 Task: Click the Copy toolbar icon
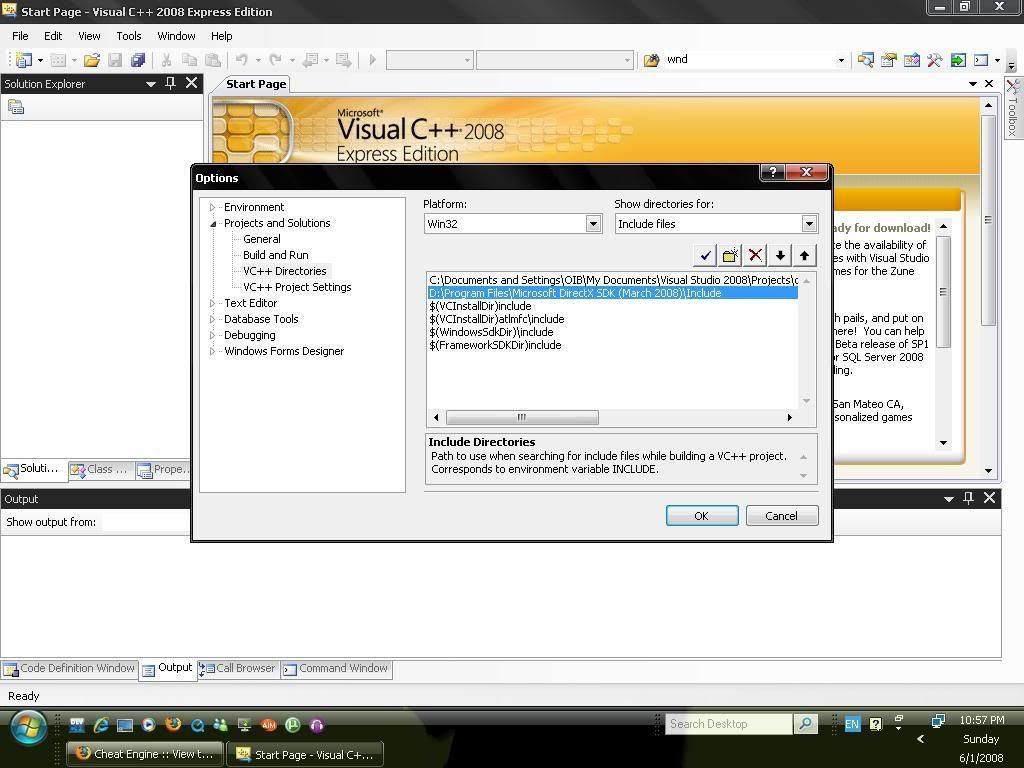coord(189,60)
